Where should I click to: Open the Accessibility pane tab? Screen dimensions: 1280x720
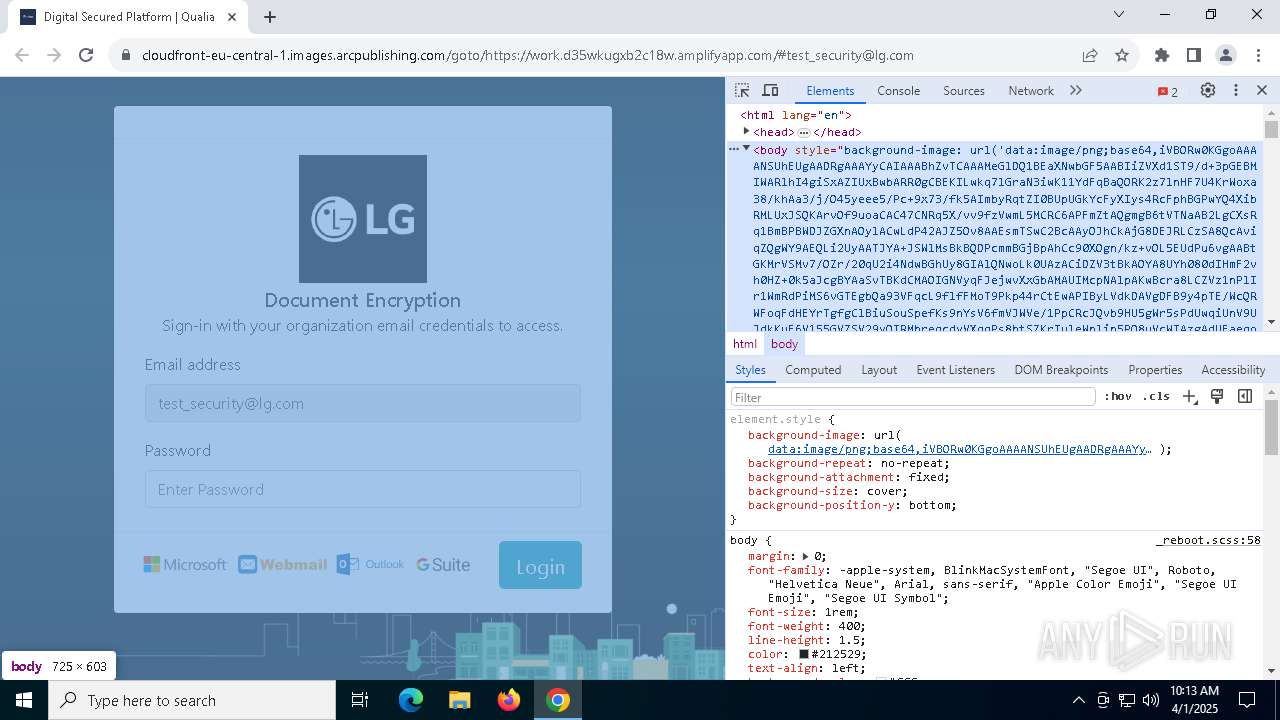(x=1233, y=370)
